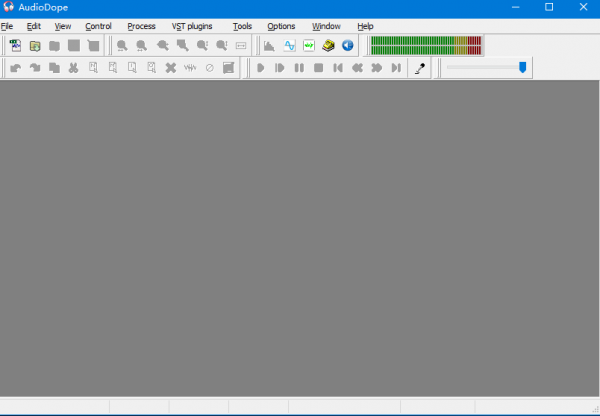Click the first magnifier zoom icon
The height and width of the screenshot is (416, 600).
pyautogui.click(x=122, y=46)
